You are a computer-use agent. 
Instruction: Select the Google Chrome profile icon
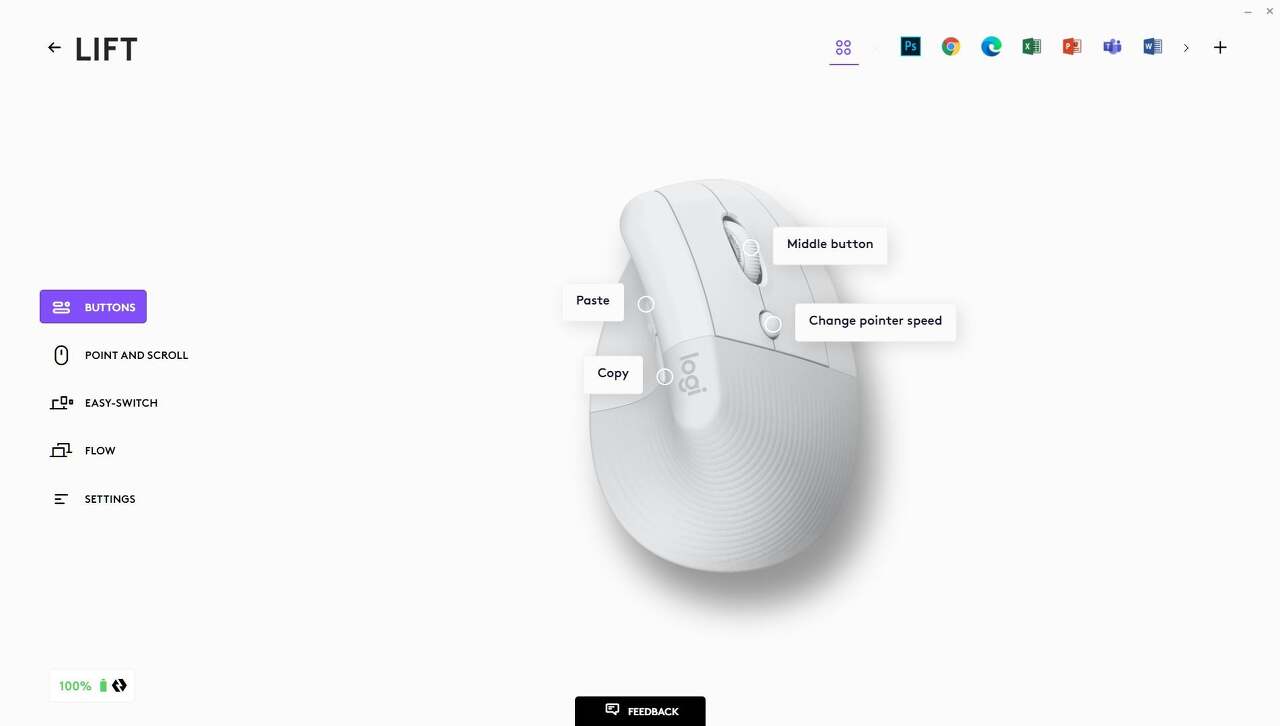tap(951, 47)
